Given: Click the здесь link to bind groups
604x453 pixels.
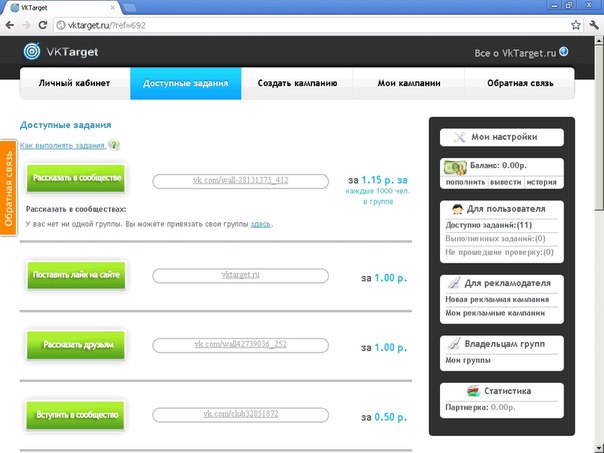Looking at the screenshot, I should [261, 224].
